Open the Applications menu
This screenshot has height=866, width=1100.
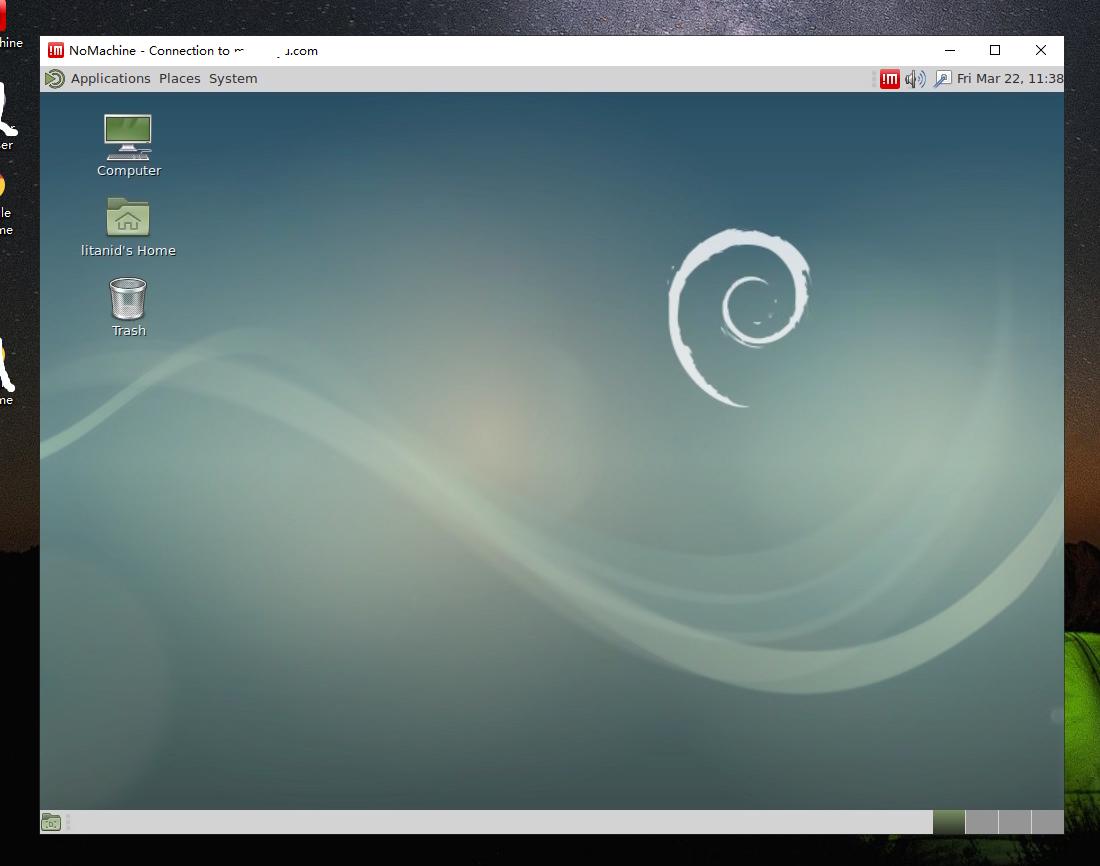pos(110,79)
